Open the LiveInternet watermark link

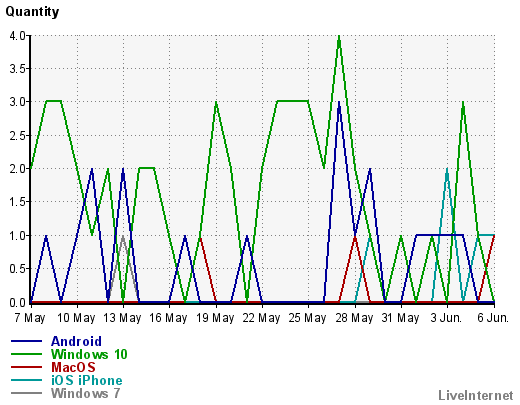(x=476, y=395)
